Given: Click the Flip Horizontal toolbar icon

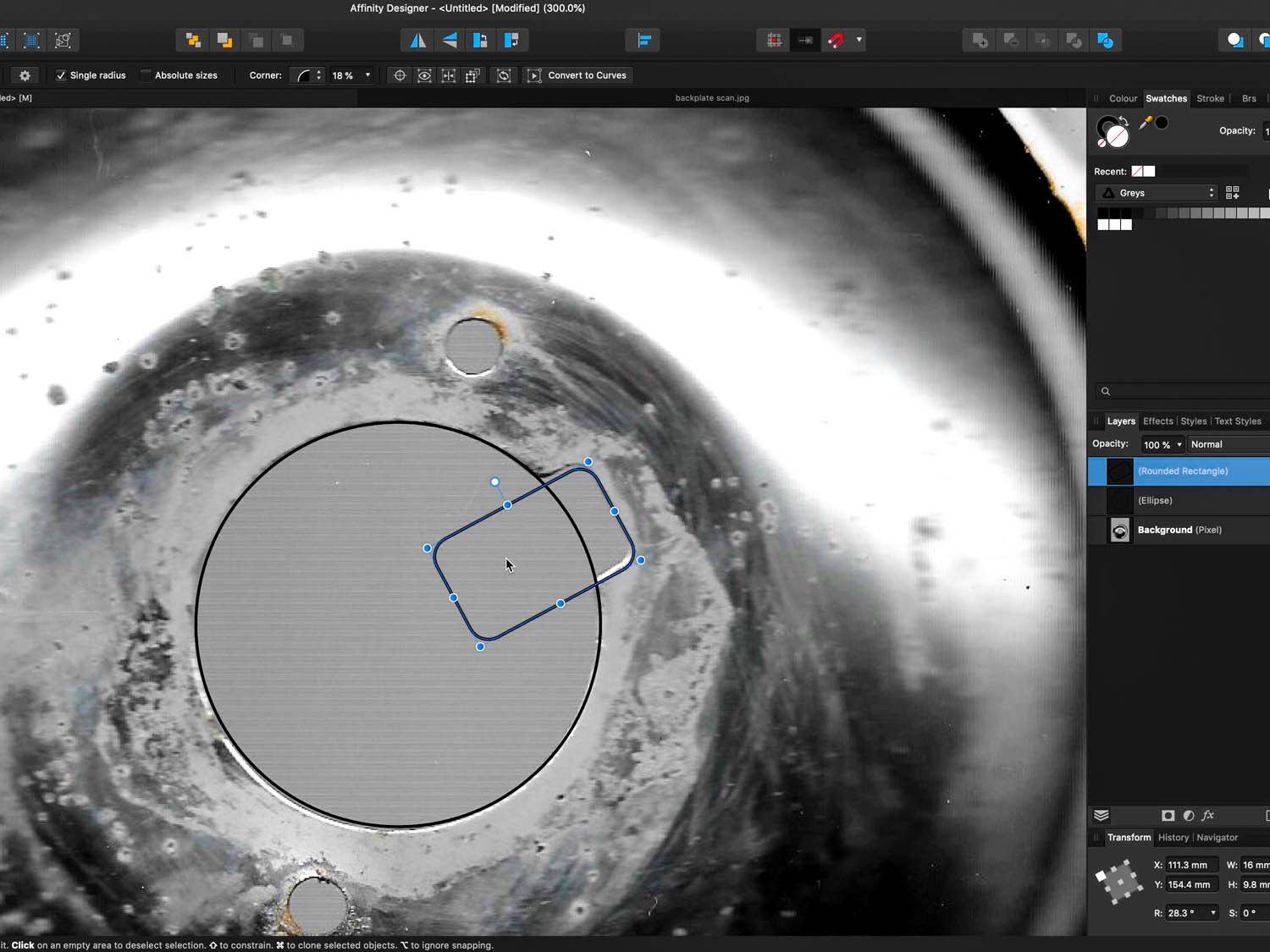Looking at the screenshot, I should (x=418, y=40).
